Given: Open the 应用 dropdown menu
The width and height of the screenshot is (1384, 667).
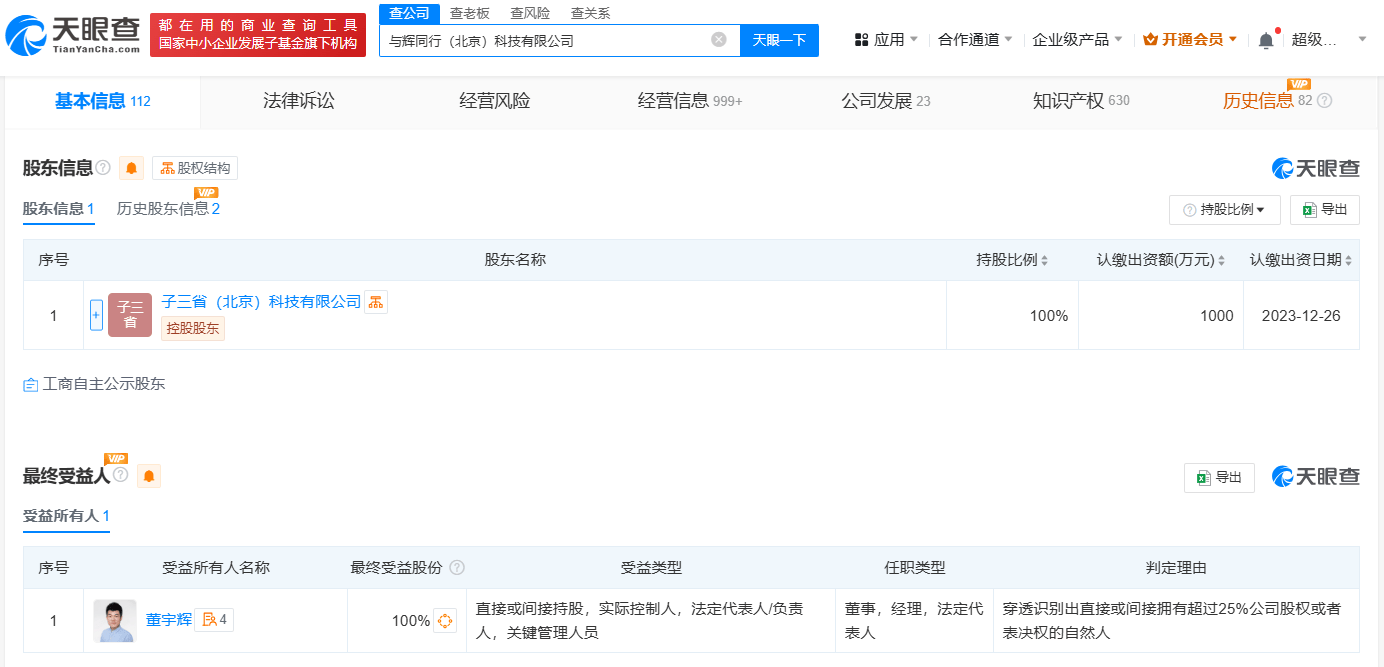Looking at the screenshot, I should click(x=886, y=40).
